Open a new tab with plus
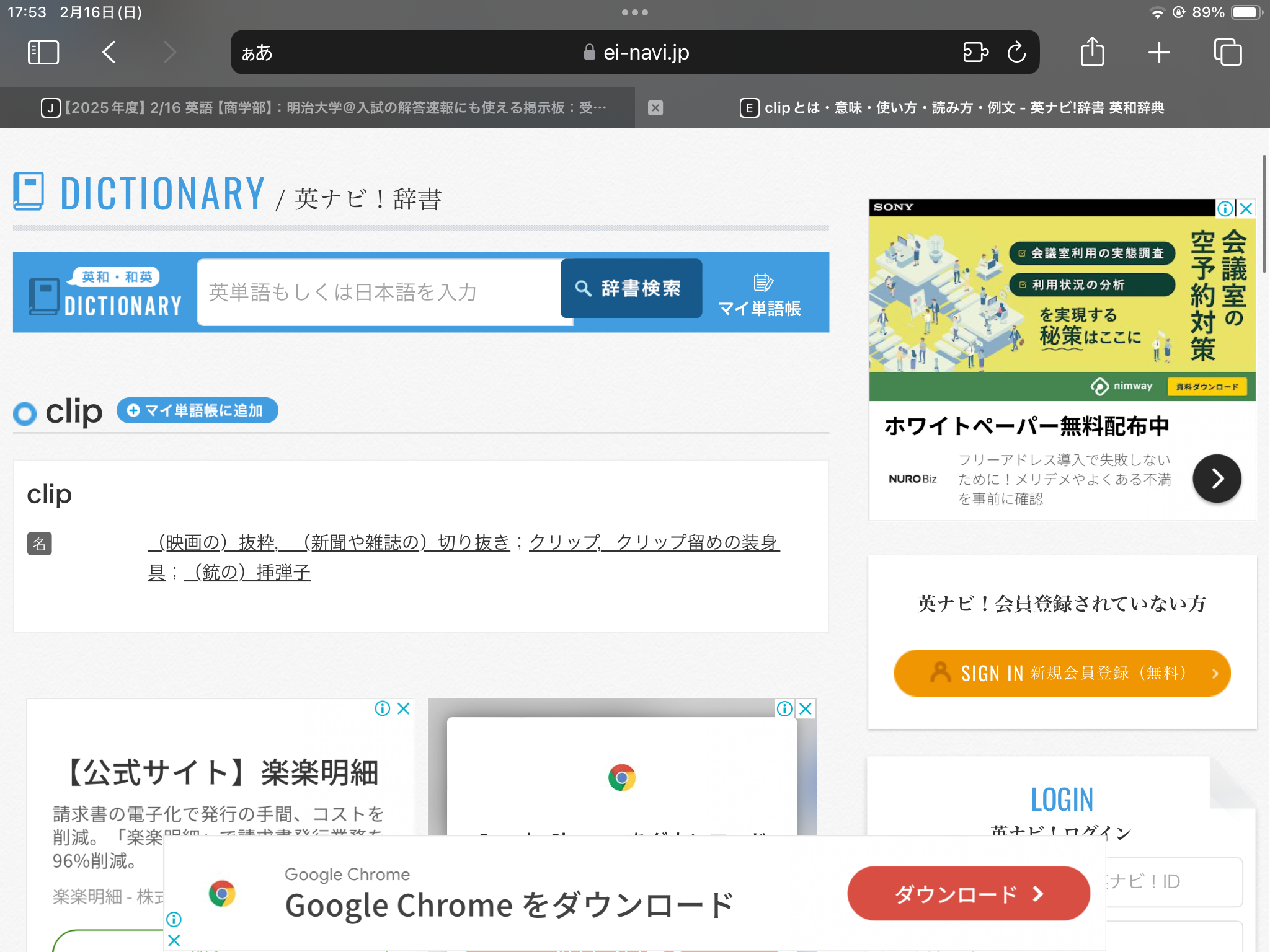The image size is (1270, 952). [x=1158, y=52]
